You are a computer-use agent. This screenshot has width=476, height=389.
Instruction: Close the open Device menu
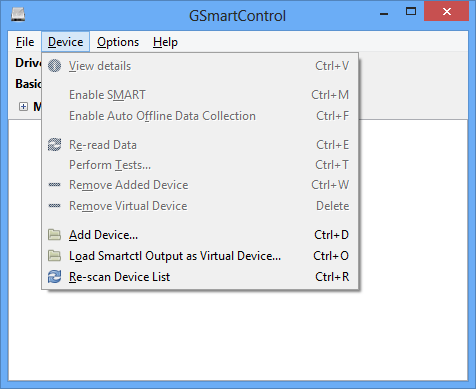[x=65, y=42]
